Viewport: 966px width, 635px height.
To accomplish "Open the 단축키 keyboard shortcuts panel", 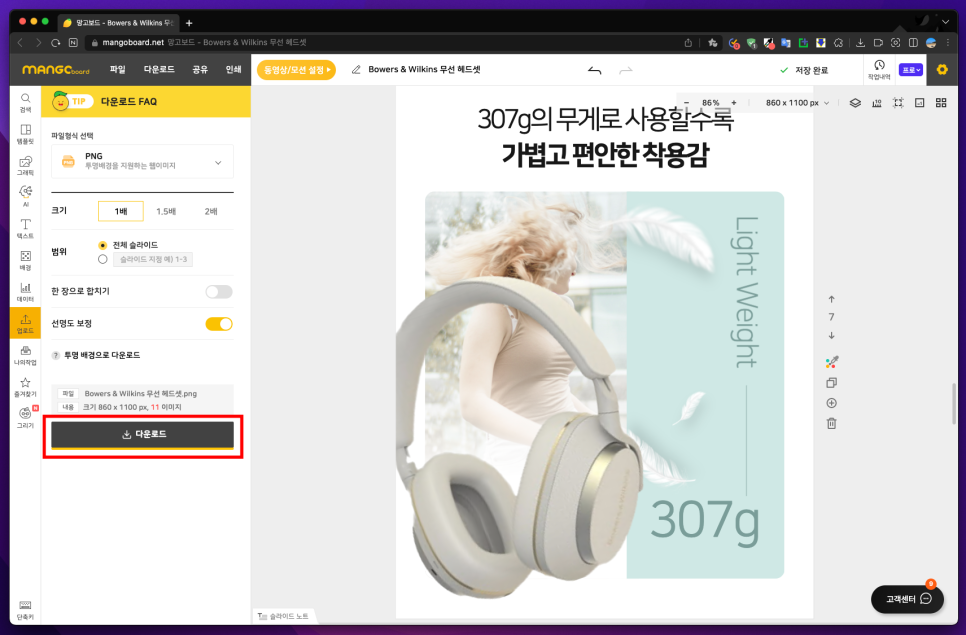I will coord(25,609).
